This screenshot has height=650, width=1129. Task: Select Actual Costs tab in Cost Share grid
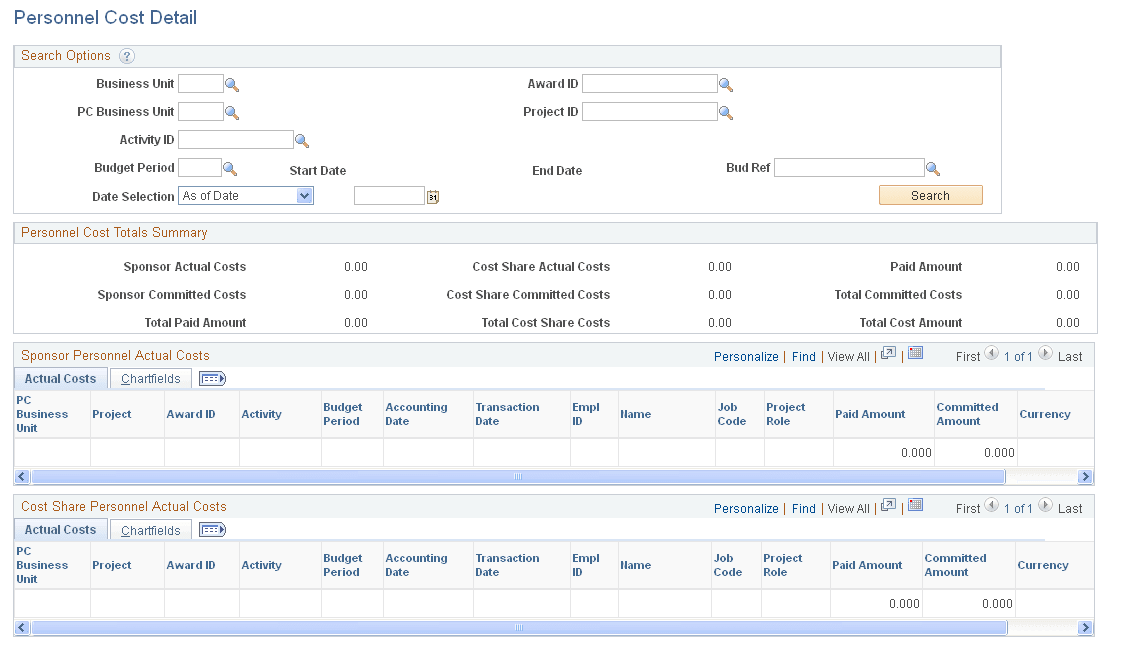pos(60,529)
